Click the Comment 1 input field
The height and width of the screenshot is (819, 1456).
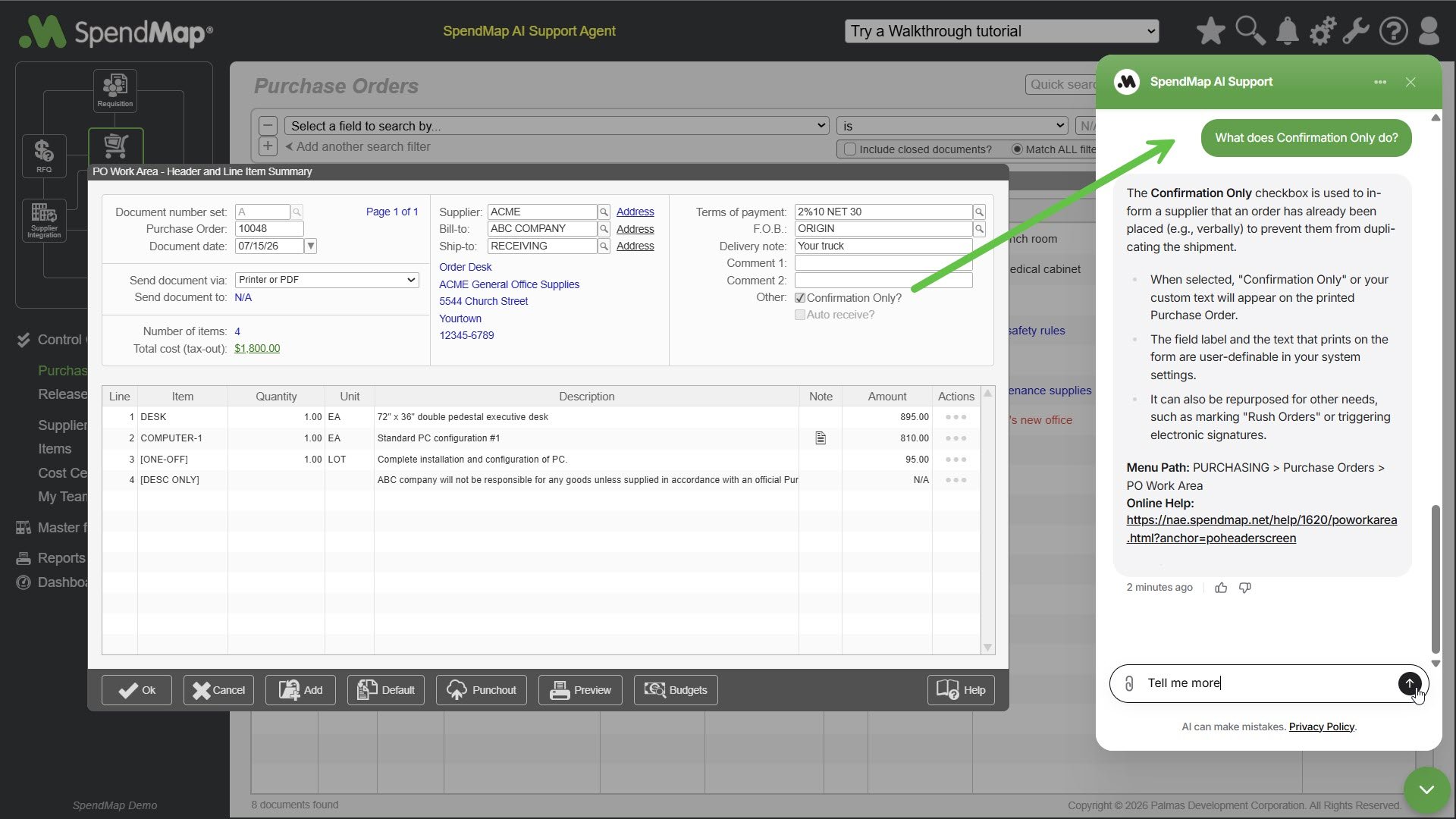883,263
